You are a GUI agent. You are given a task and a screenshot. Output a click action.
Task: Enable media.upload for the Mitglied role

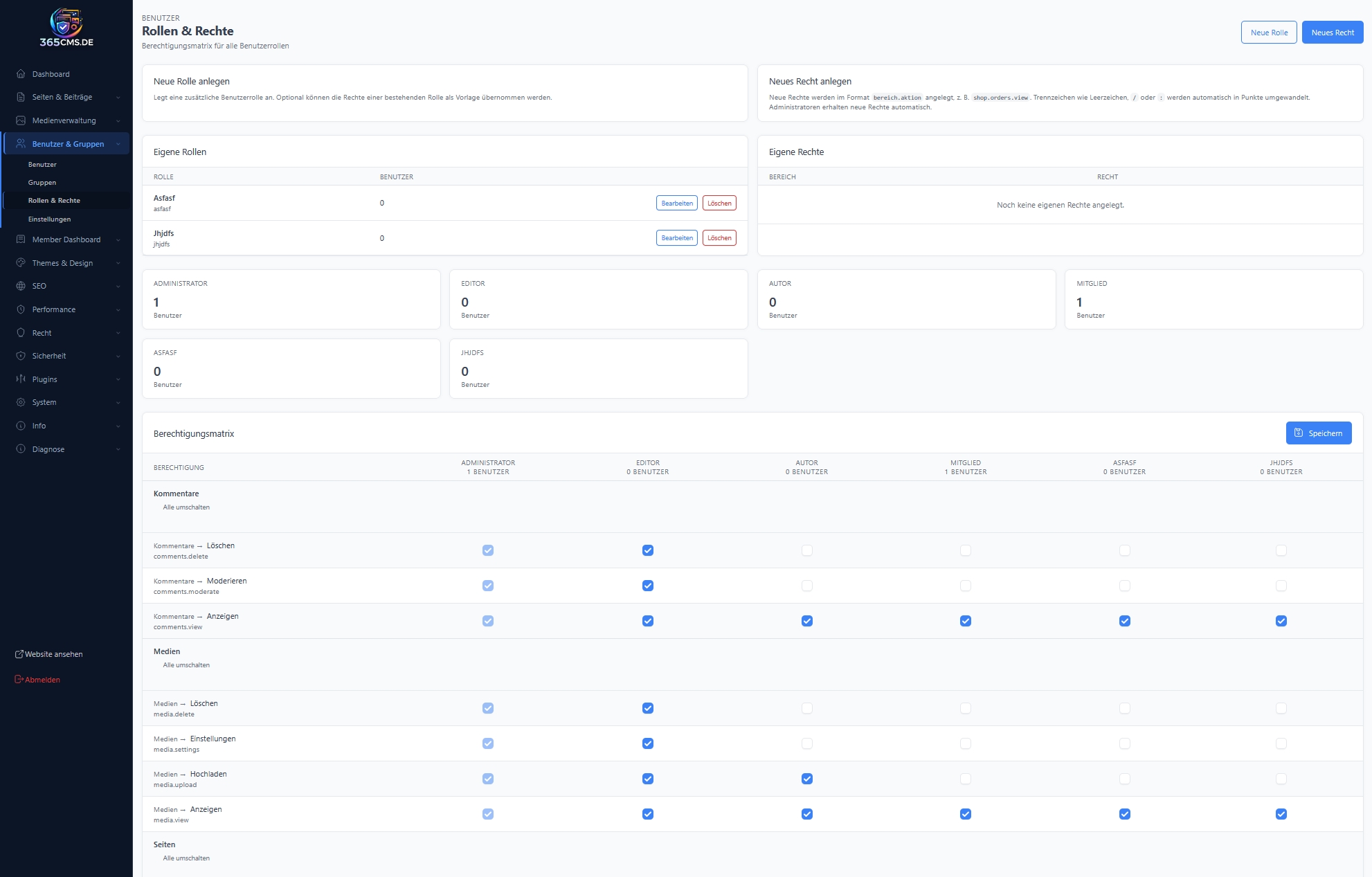[x=966, y=779]
